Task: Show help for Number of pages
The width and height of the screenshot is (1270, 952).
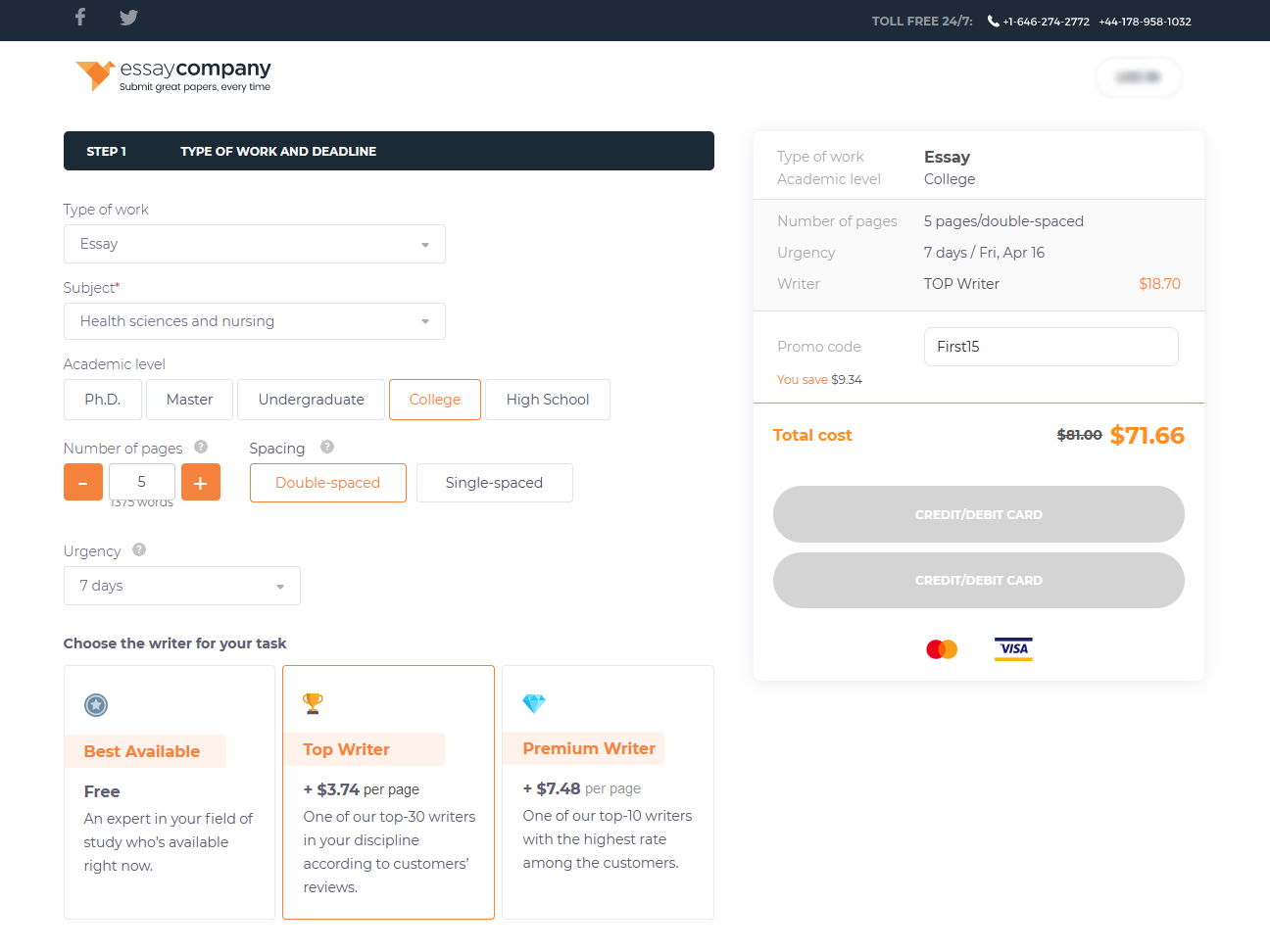Action: tap(201, 447)
